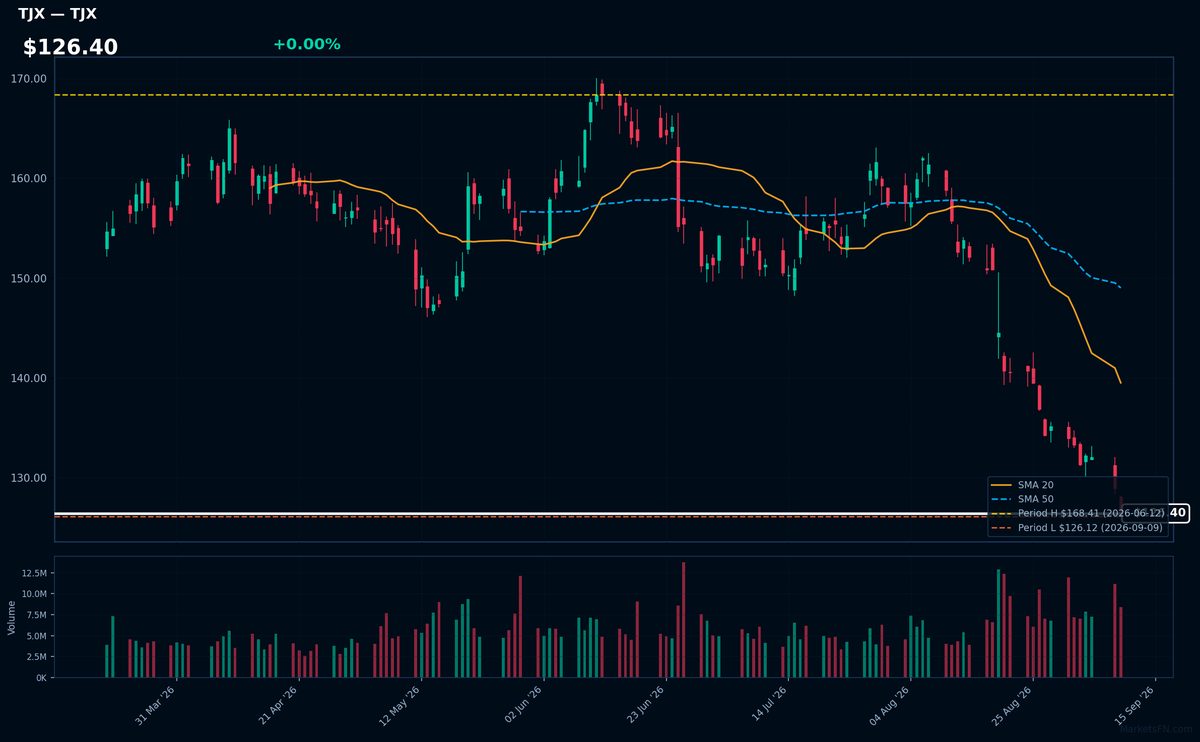The width and height of the screenshot is (1200, 742).
Task: Click the Period L $126.12 legend entry
Action: tap(1077, 527)
